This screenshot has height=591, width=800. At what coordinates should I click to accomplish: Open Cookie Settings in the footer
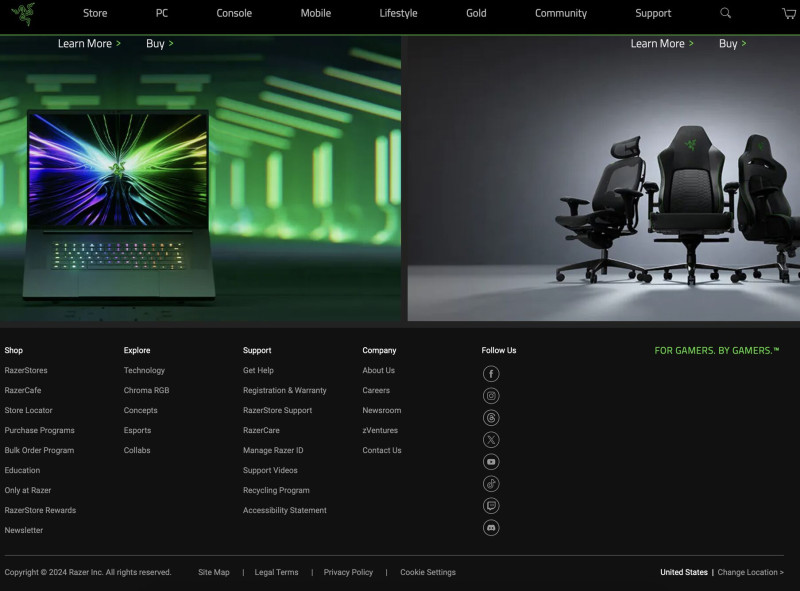point(428,572)
